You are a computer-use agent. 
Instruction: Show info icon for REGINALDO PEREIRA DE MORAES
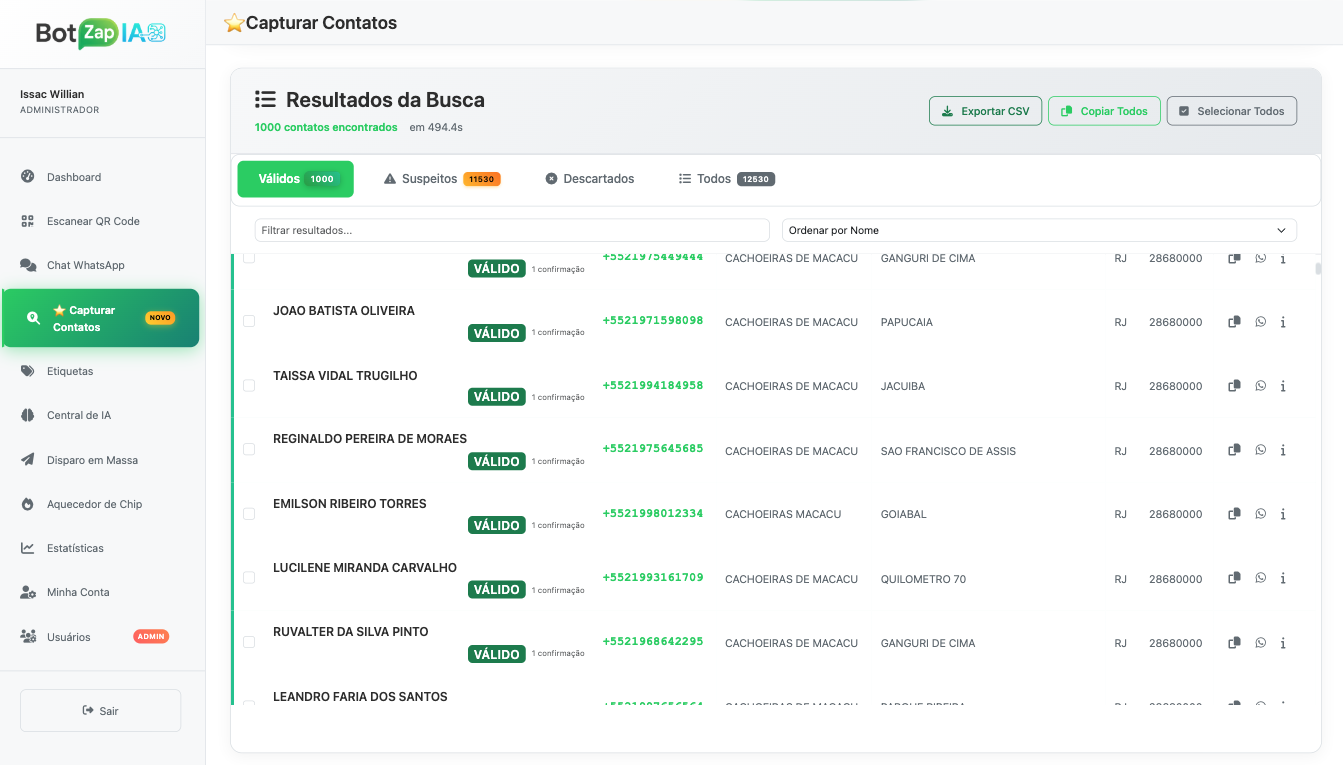coord(1283,450)
